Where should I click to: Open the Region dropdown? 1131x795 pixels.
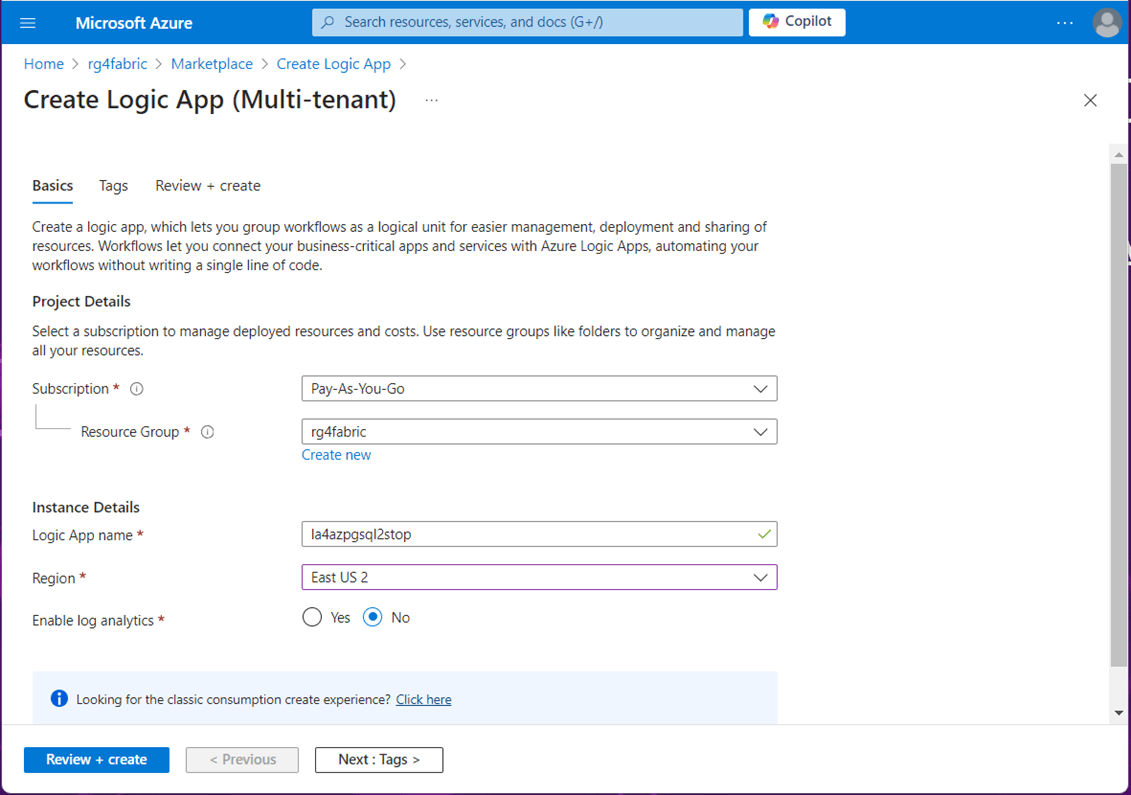[x=539, y=578]
